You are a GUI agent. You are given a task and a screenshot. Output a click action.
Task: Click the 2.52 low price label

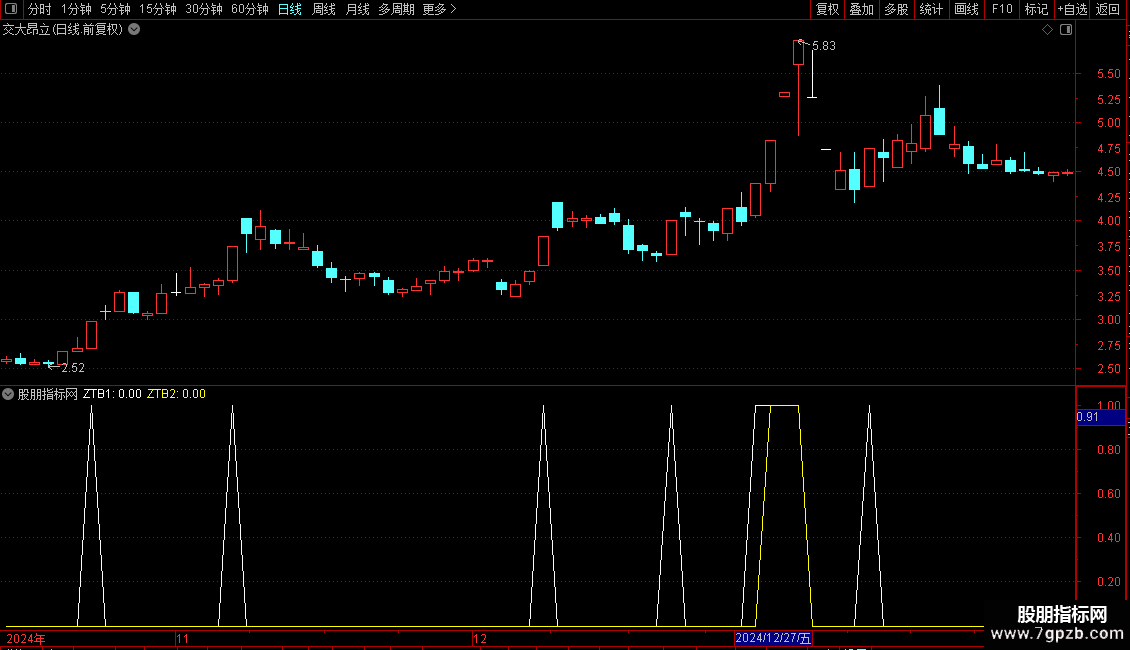pos(73,368)
